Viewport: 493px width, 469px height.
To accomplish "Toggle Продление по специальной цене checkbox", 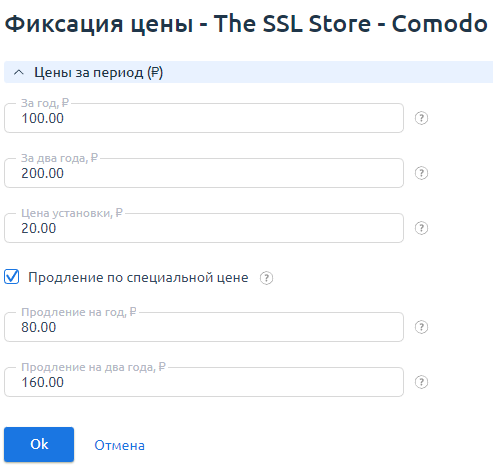I will [x=12, y=277].
